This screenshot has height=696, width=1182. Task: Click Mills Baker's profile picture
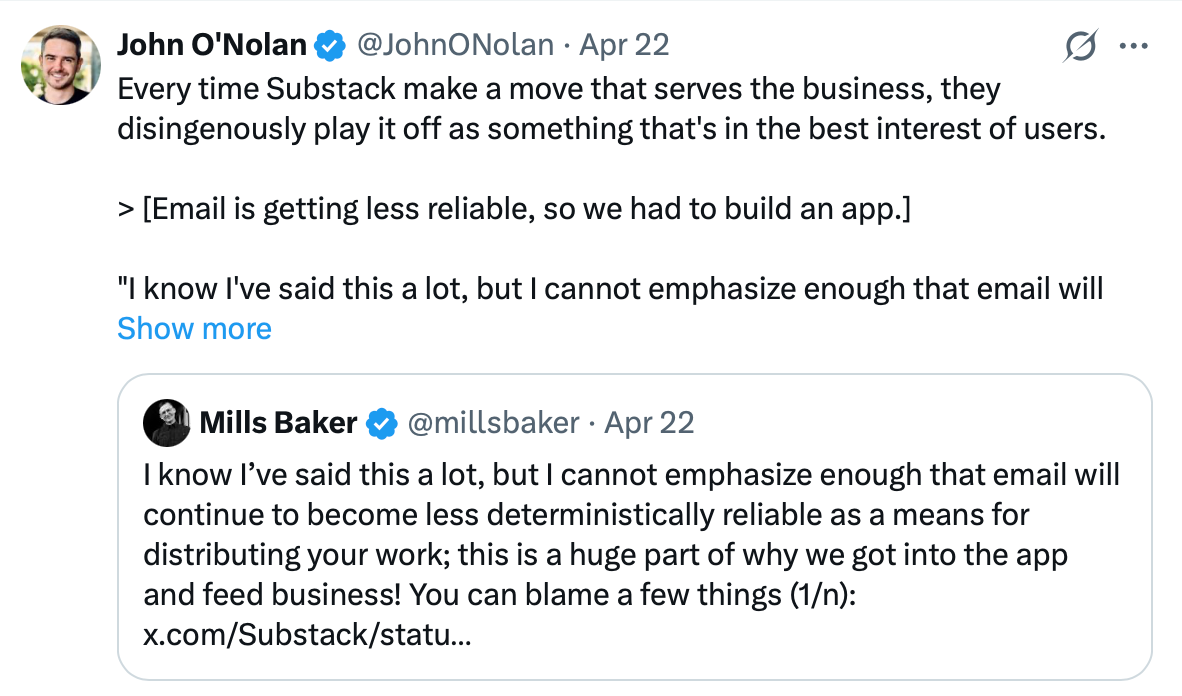coord(167,422)
